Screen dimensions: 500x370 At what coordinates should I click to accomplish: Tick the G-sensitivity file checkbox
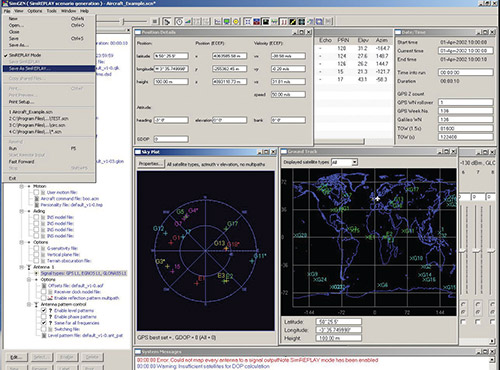[x=36, y=249]
